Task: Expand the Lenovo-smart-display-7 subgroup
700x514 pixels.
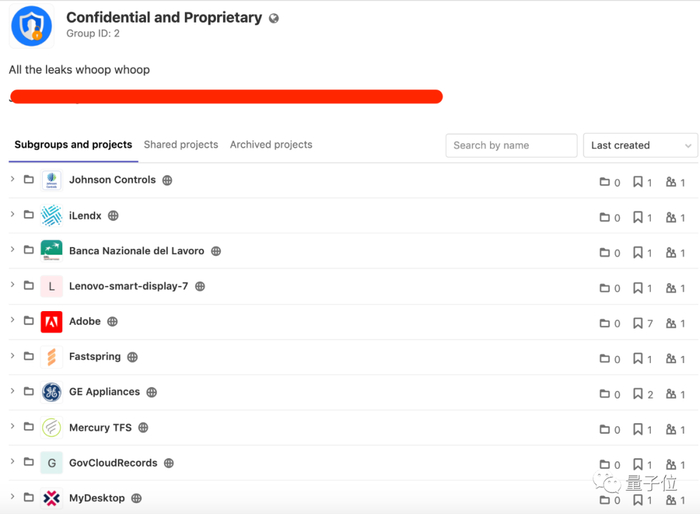Action: (x=13, y=286)
